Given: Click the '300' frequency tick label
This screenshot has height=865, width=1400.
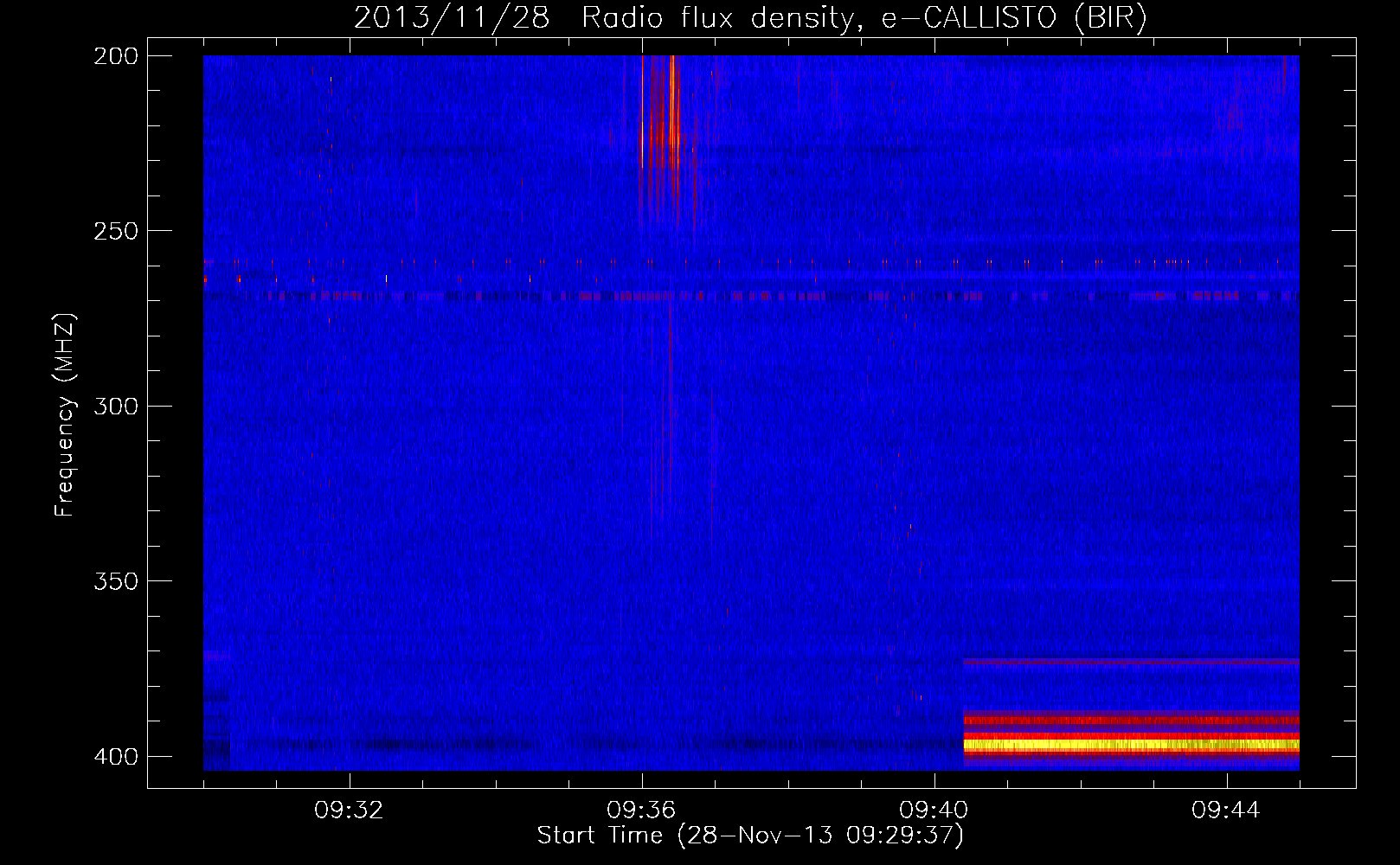Looking at the screenshot, I should coord(116,406).
